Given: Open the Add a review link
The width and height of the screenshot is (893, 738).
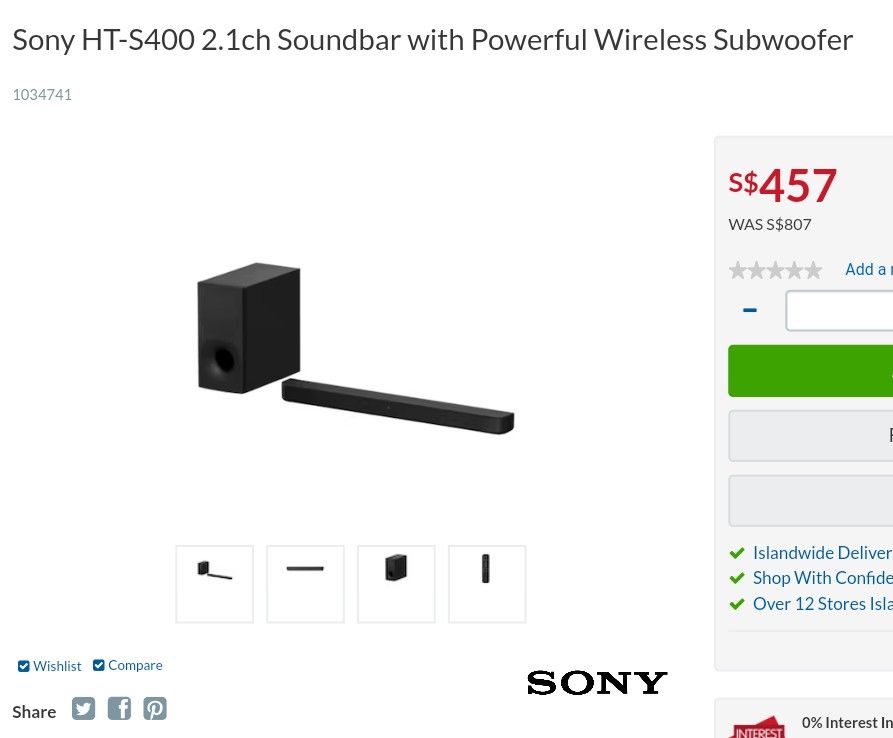Looking at the screenshot, I should coord(869,269).
